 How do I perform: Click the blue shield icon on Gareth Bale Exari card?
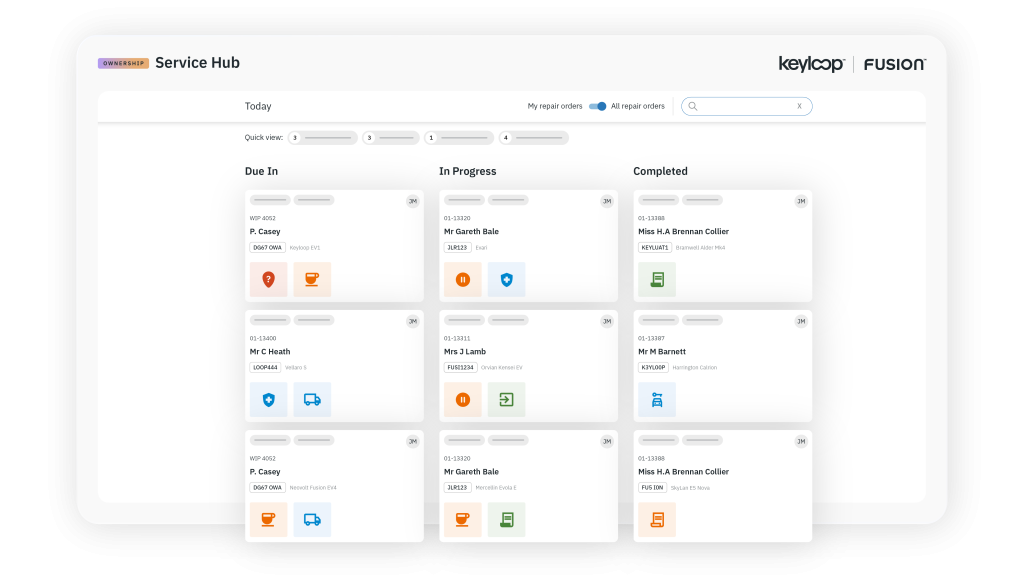[x=506, y=280]
